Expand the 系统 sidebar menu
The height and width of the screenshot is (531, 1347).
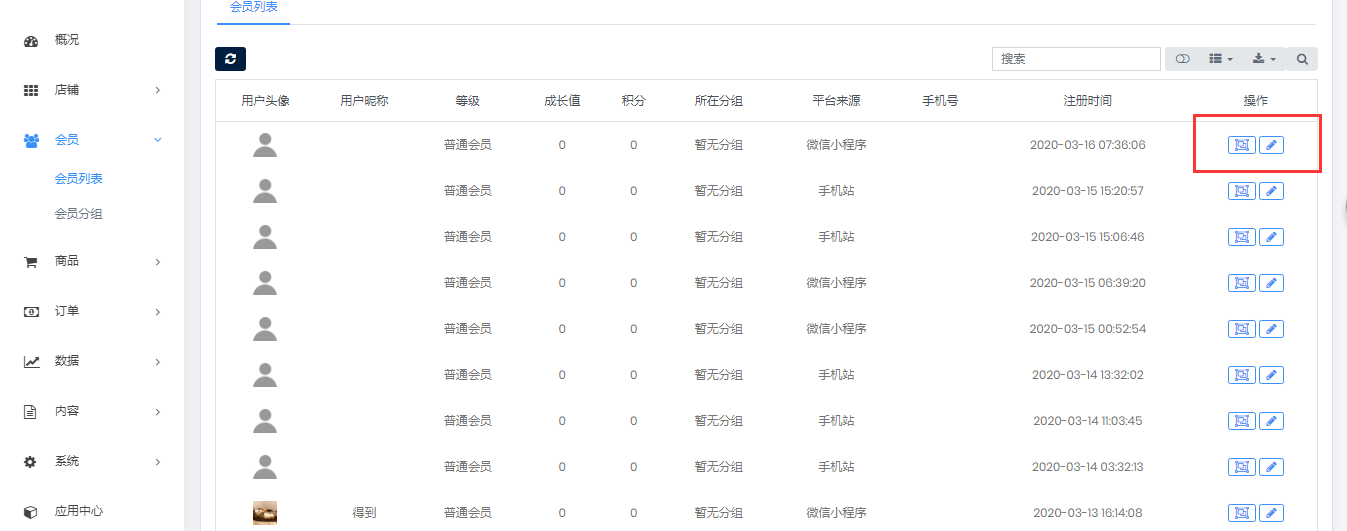click(x=92, y=461)
